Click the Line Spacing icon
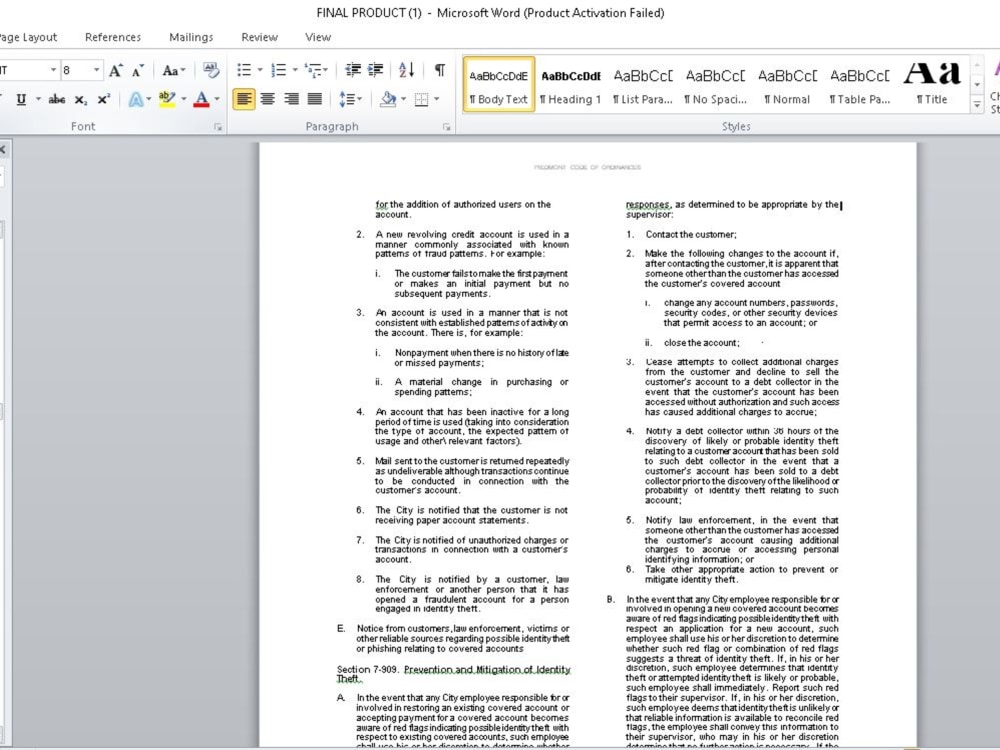 pyautogui.click(x=346, y=99)
